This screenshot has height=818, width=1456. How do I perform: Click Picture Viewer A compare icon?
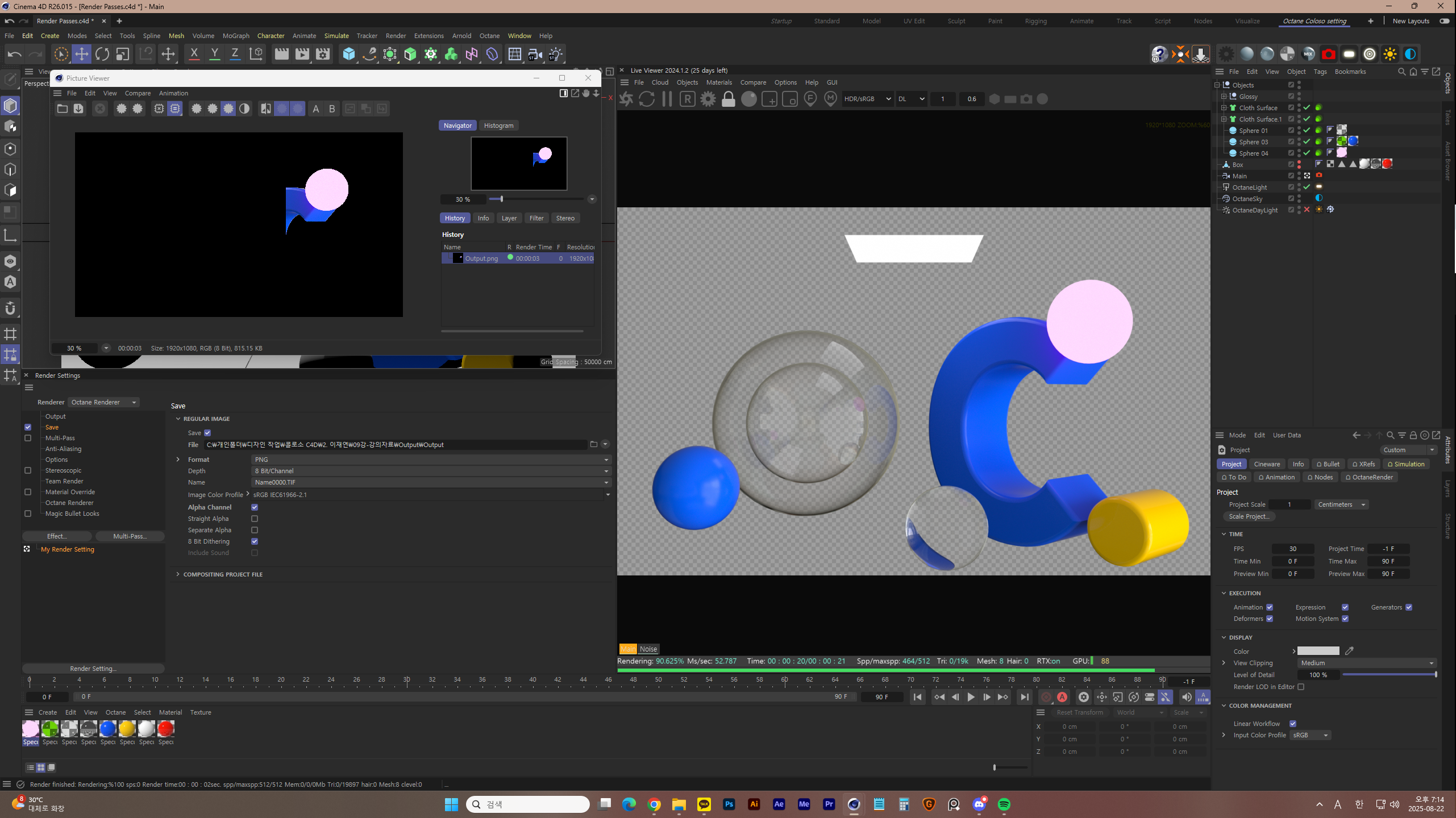coord(316,108)
